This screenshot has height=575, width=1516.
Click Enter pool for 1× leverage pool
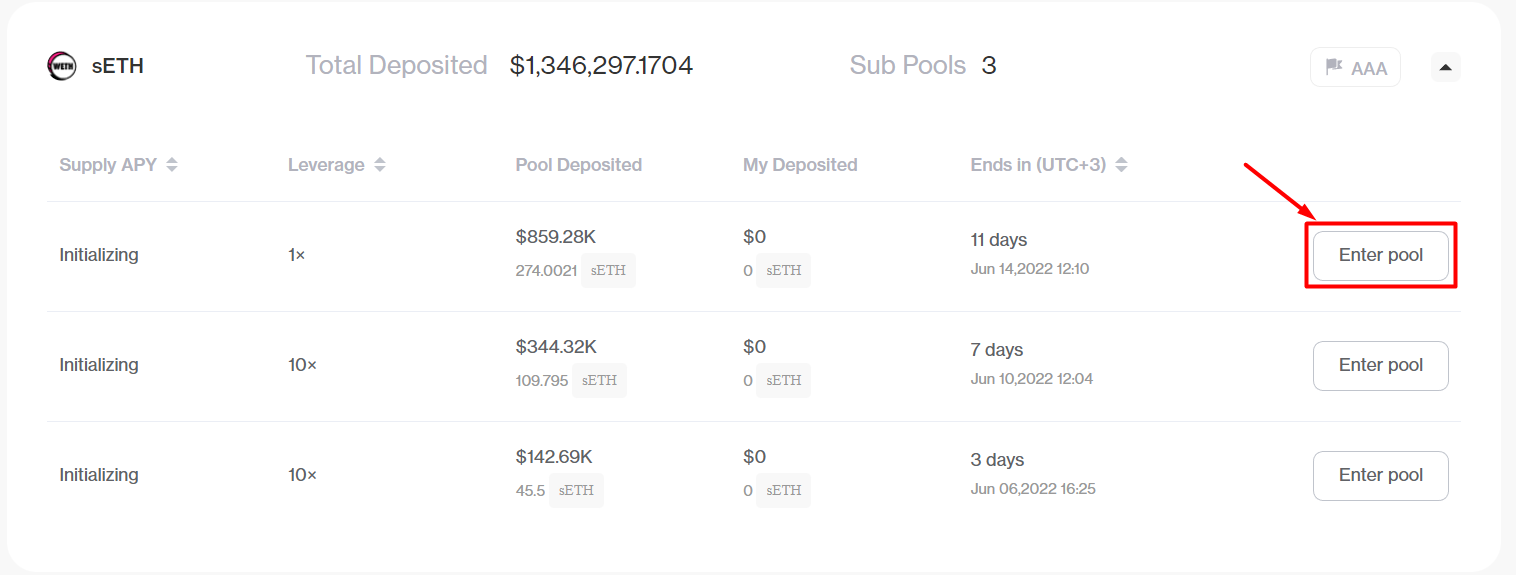(x=1380, y=255)
